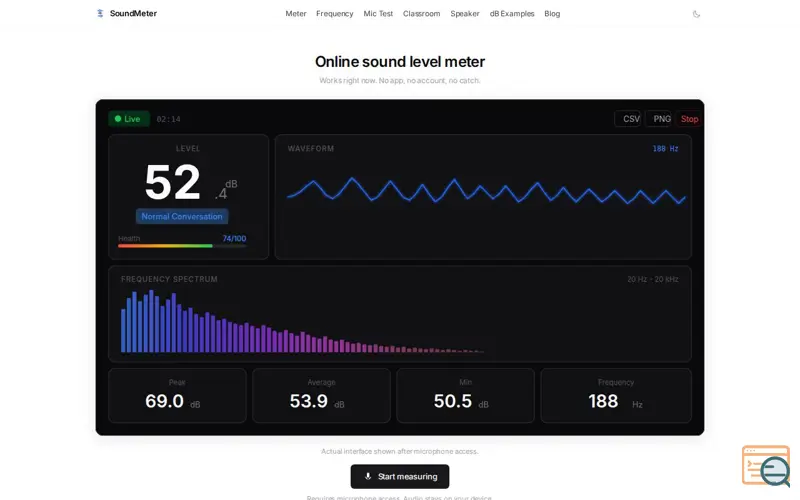800x500 pixels.
Task: Click the SoundMeter logo icon
Action: [x=100, y=13]
